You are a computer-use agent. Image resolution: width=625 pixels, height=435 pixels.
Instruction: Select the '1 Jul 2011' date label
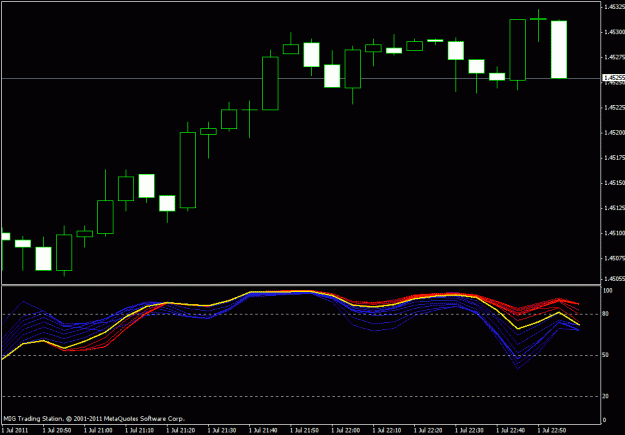pyautogui.click(x=15, y=431)
